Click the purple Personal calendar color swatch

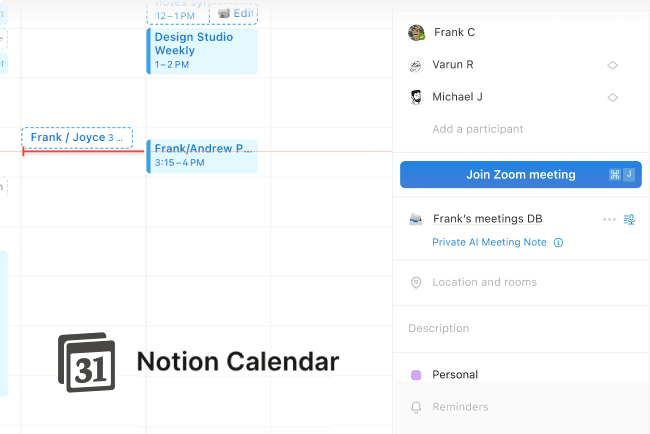point(416,375)
